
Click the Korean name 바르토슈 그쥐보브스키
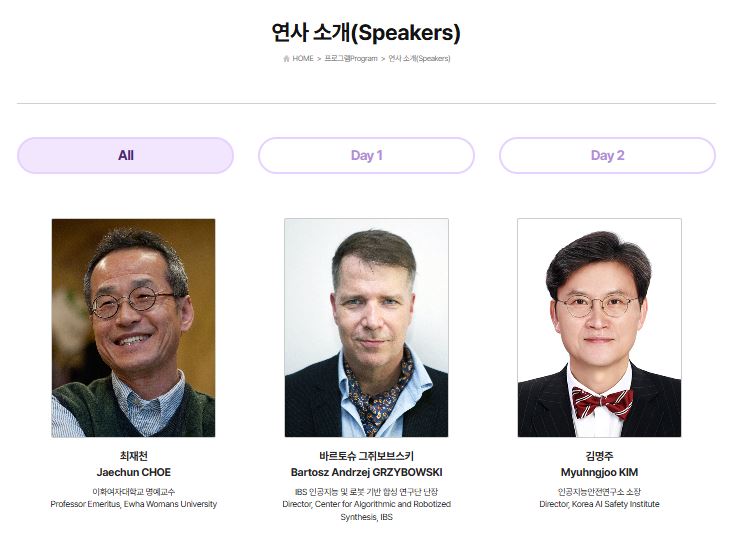[x=366, y=456]
